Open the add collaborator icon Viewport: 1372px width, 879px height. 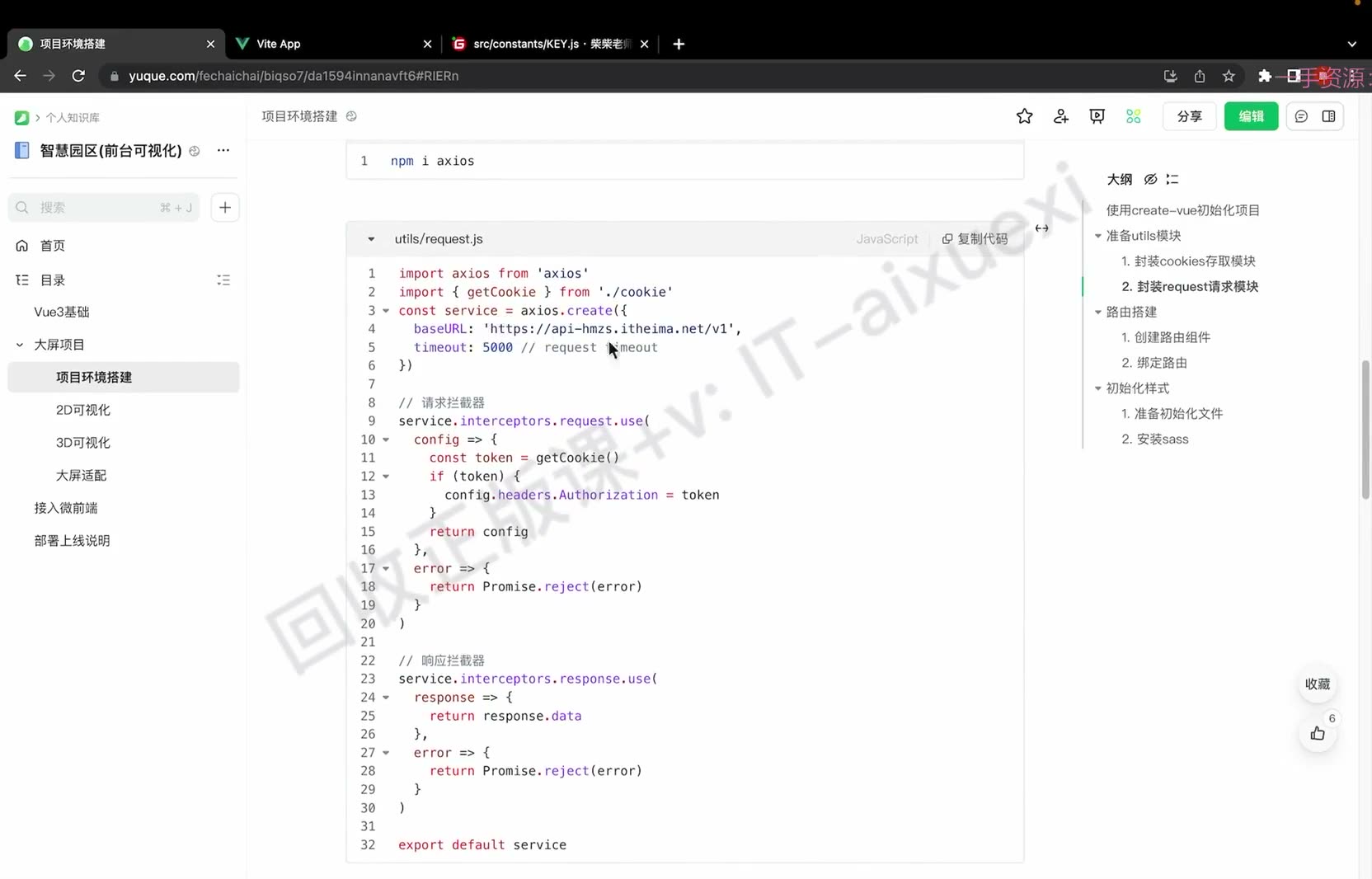[x=1061, y=116]
